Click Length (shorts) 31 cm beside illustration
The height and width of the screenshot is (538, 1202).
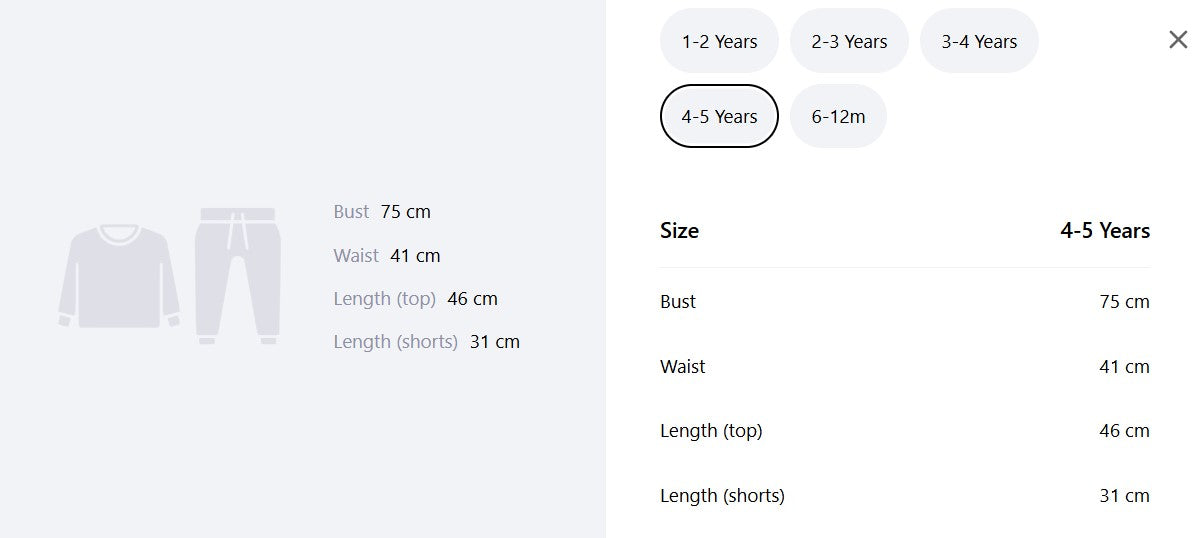pyautogui.click(x=426, y=342)
